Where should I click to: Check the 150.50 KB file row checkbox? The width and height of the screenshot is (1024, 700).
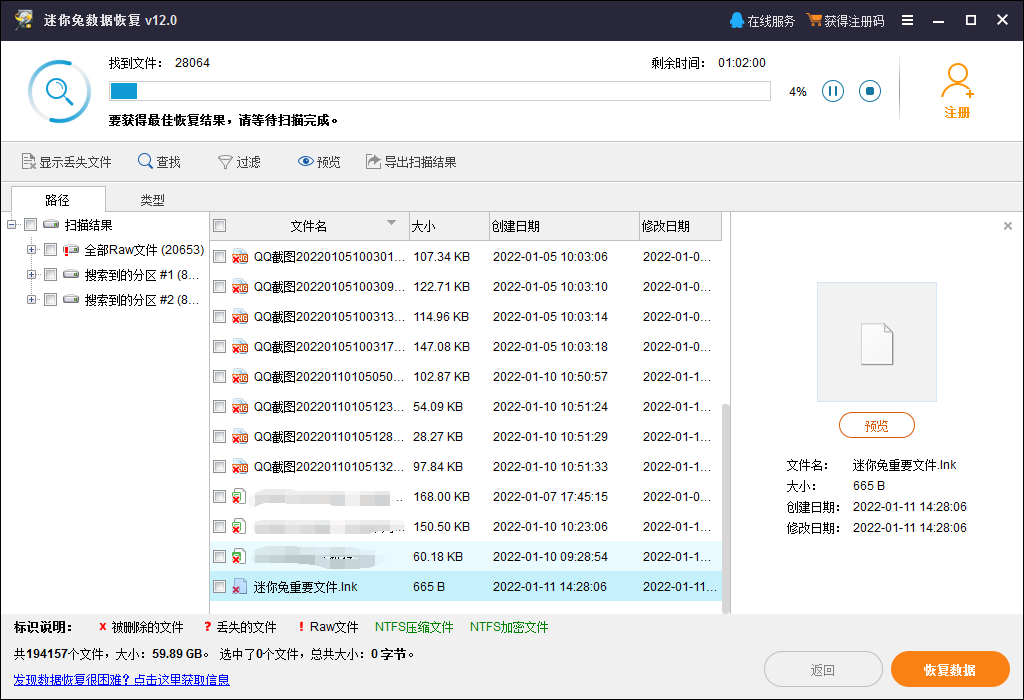pos(219,526)
